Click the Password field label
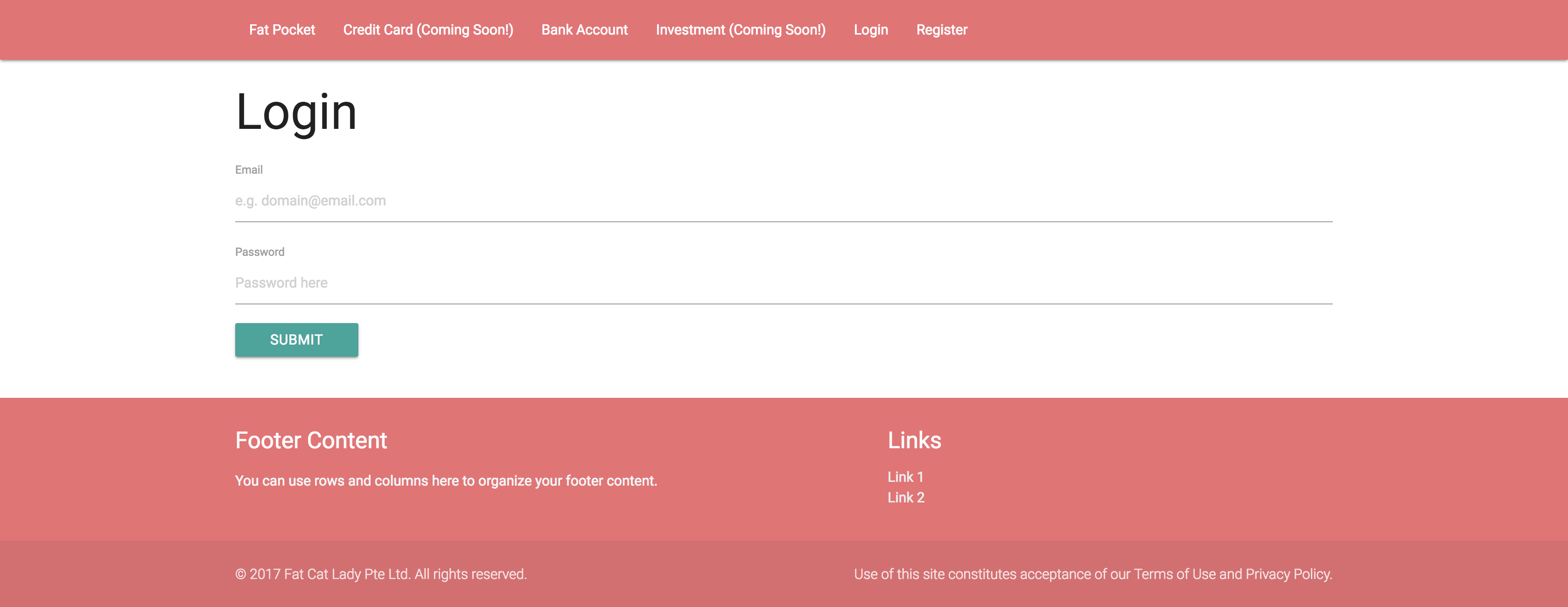This screenshot has width=1568, height=607. coord(259,252)
